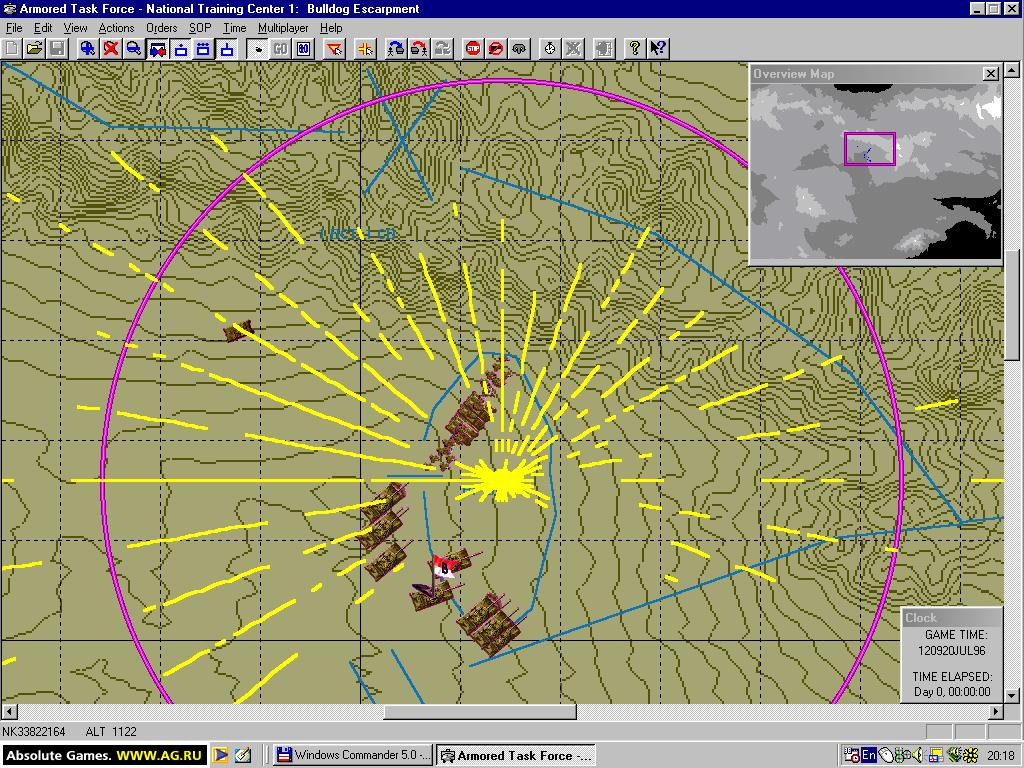The height and width of the screenshot is (768, 1024).
Task: Click the vertical scrollbar down arrow
Action: click(1012, 696)
